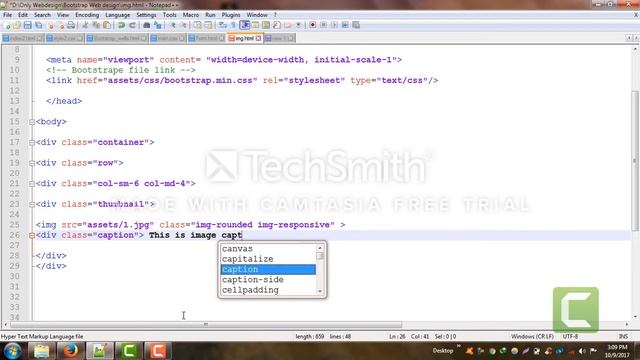Click the editor's vertical scrollbar thumb
Screen dimensions: 640x360
tap(635, 161)
